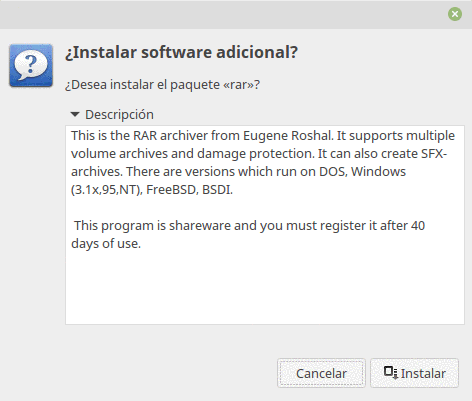Click blank space below the description text

click(265, 287)
